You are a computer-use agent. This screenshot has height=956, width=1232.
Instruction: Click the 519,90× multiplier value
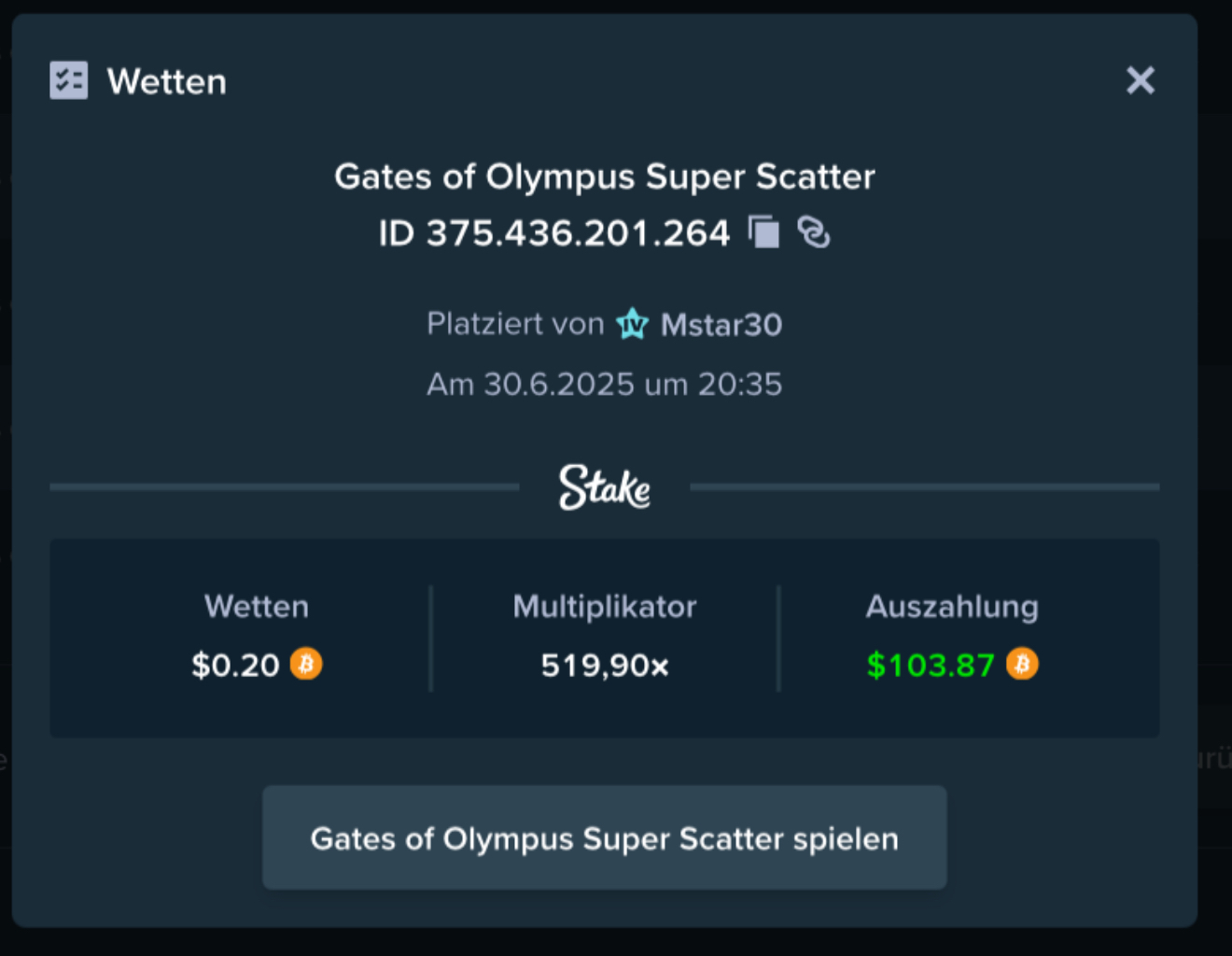(605, 666)
